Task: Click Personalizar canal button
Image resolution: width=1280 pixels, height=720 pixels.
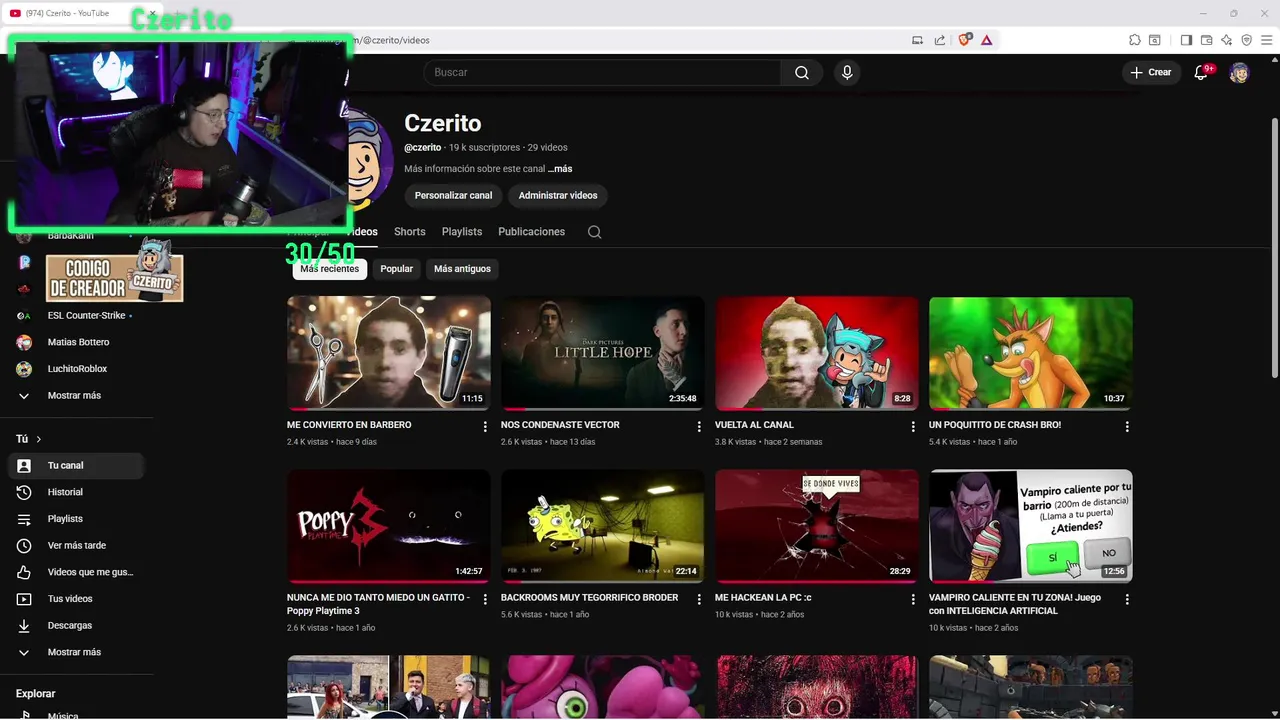Action: coord(453,195)
